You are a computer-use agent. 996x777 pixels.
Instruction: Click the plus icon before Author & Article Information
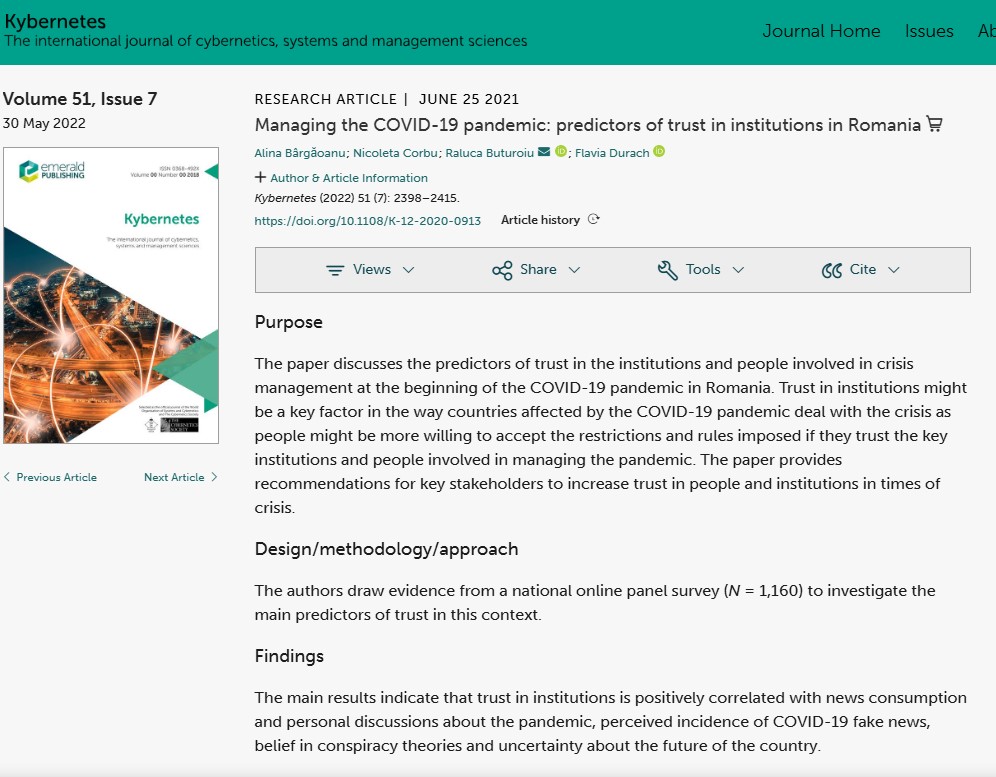[x=260, y=177]
